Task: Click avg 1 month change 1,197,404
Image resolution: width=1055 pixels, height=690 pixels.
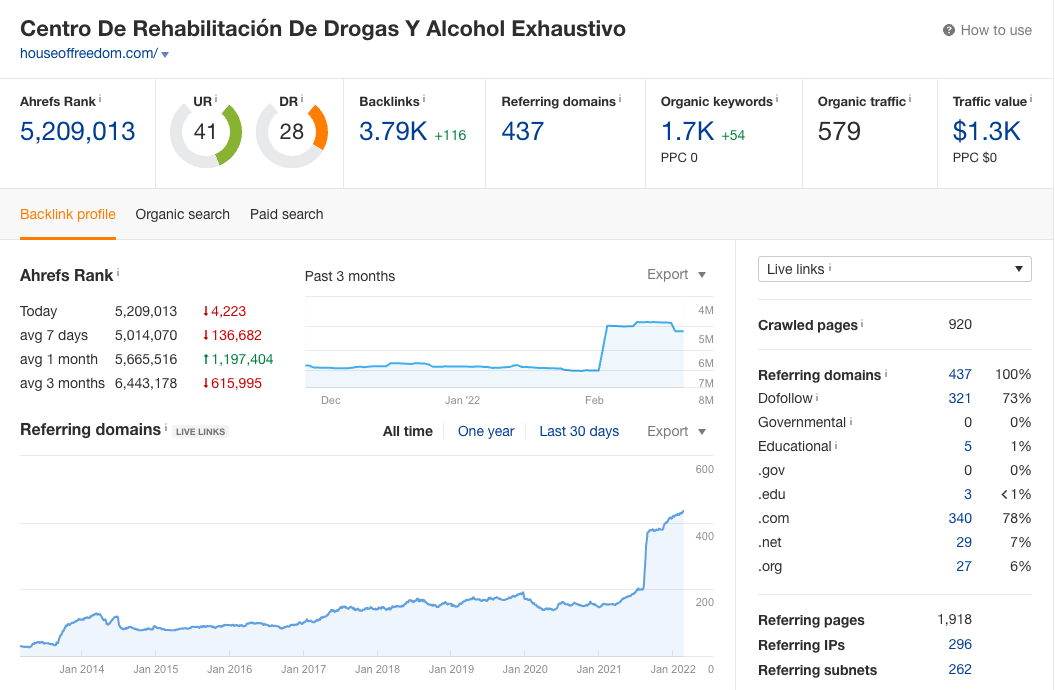Action: pyautogui.click(x=238, y=359)
